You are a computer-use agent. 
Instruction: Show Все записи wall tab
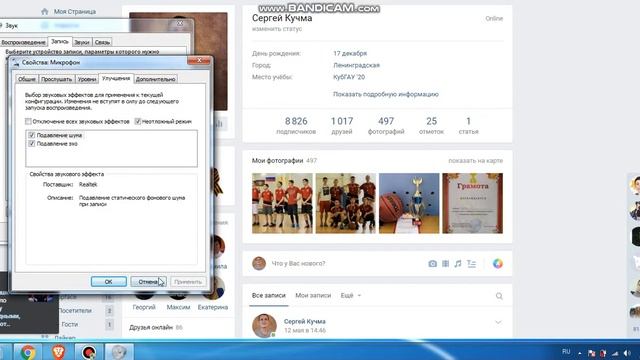pyautogui.click(x=269, y=296)
